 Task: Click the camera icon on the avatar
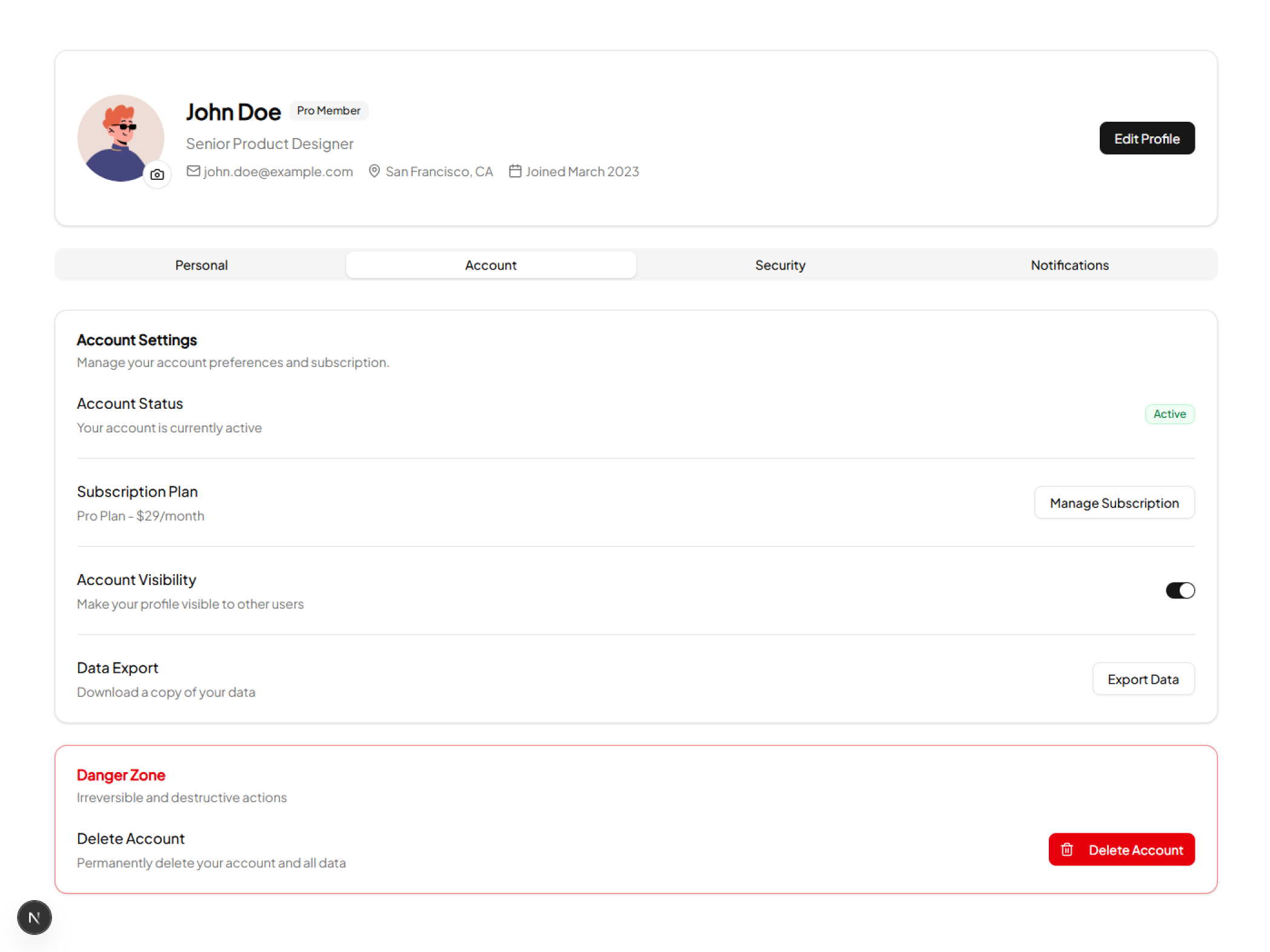pyautogui.click(x=157, y=174)
